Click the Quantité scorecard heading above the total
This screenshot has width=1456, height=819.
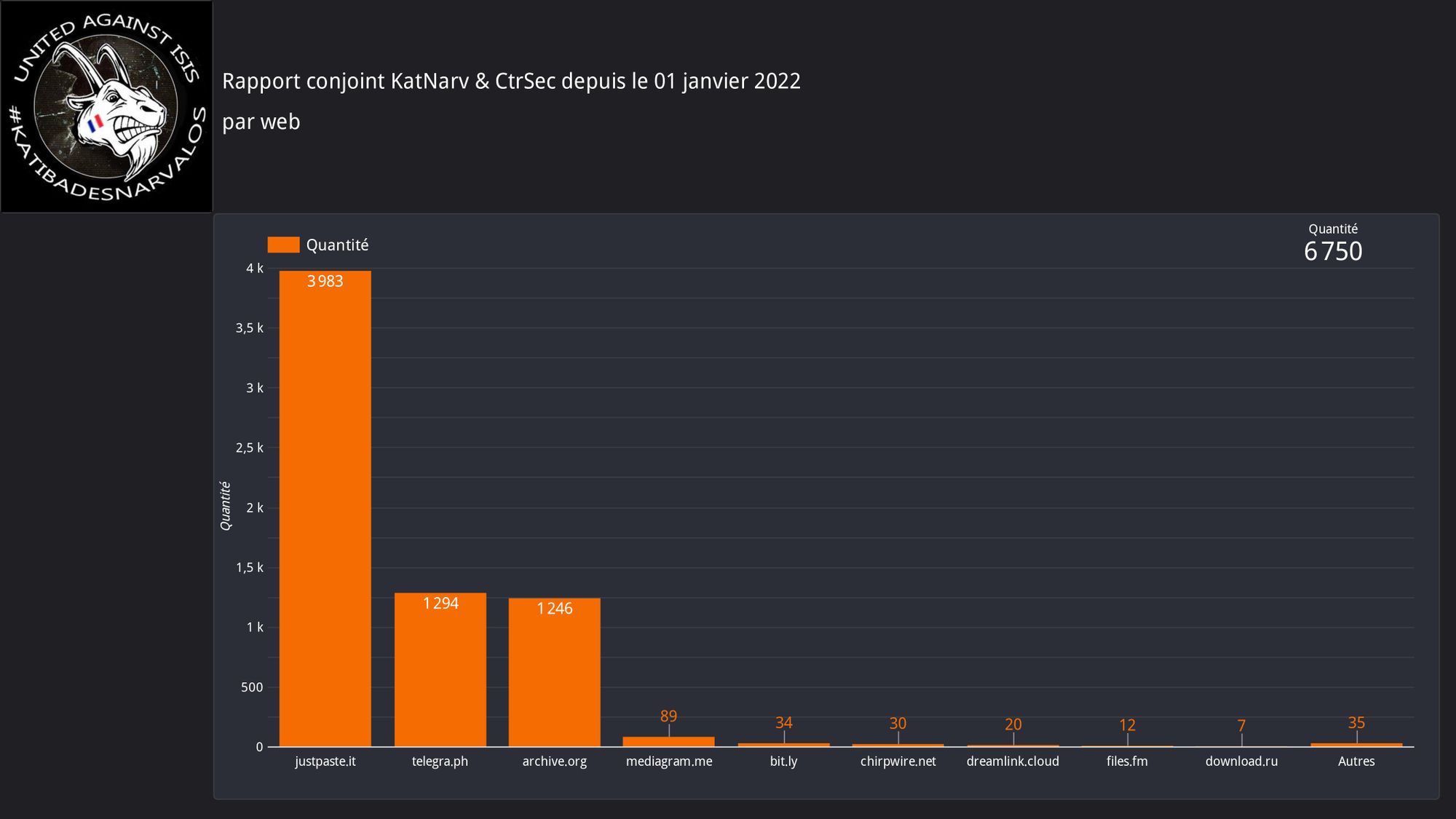pos(1333,229)
